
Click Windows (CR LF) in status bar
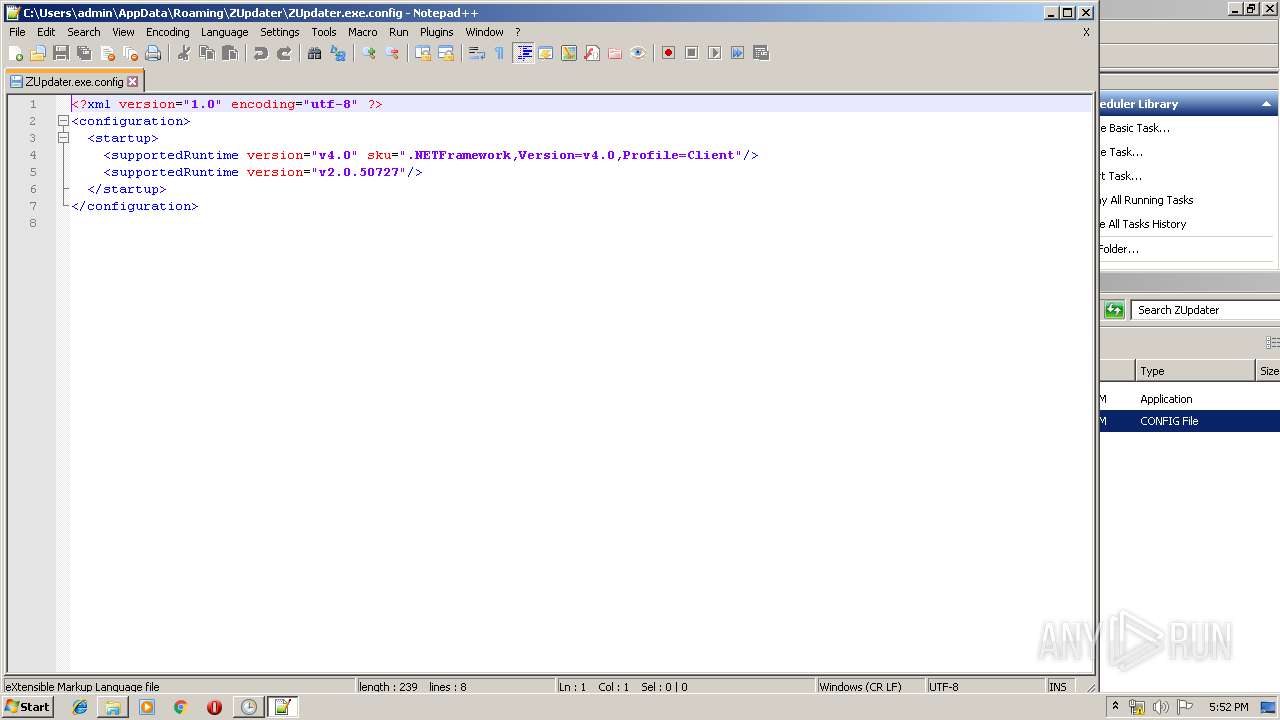pos(869,687)
